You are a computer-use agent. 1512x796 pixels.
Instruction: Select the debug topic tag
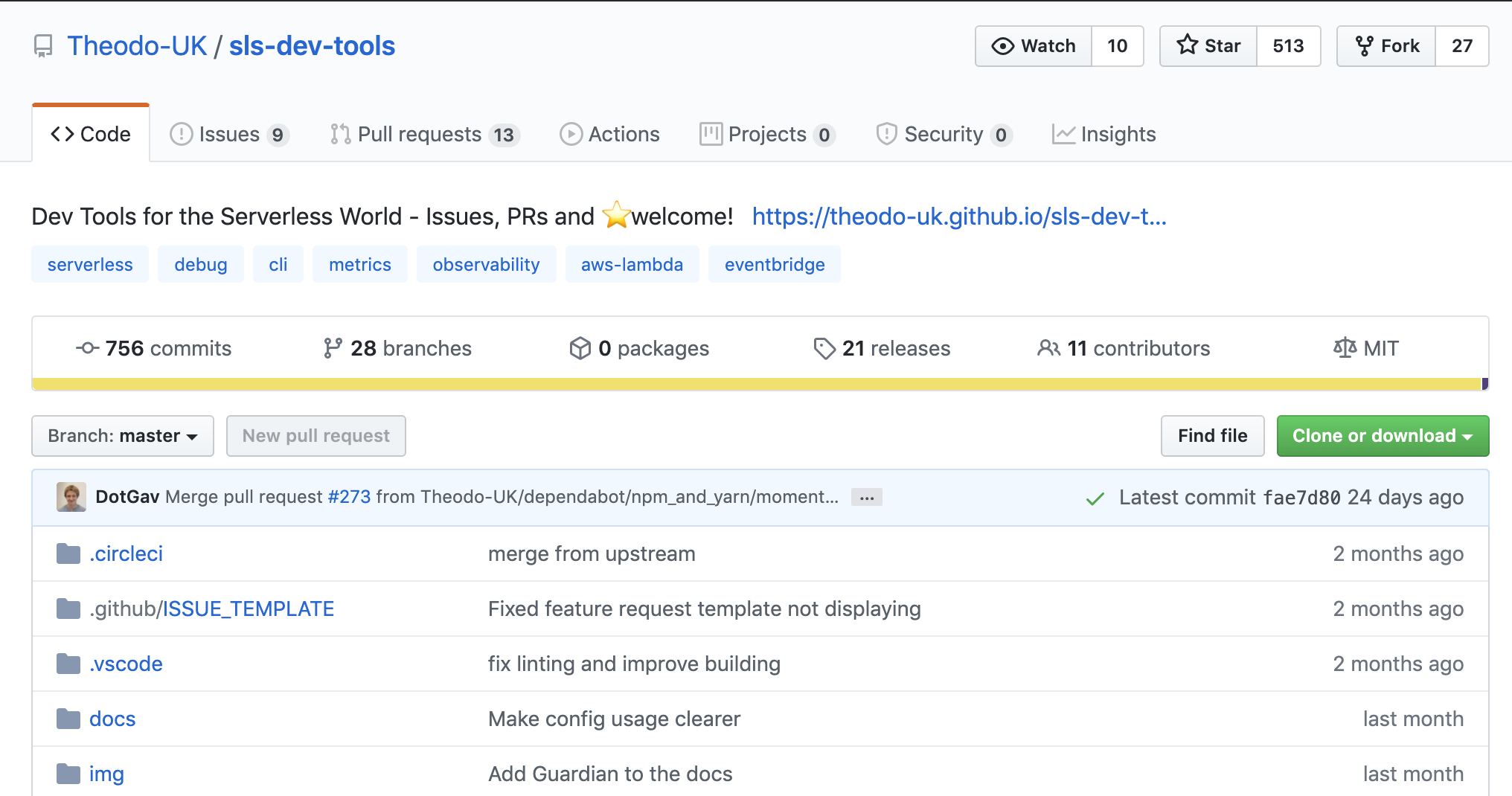pos(201,264)
